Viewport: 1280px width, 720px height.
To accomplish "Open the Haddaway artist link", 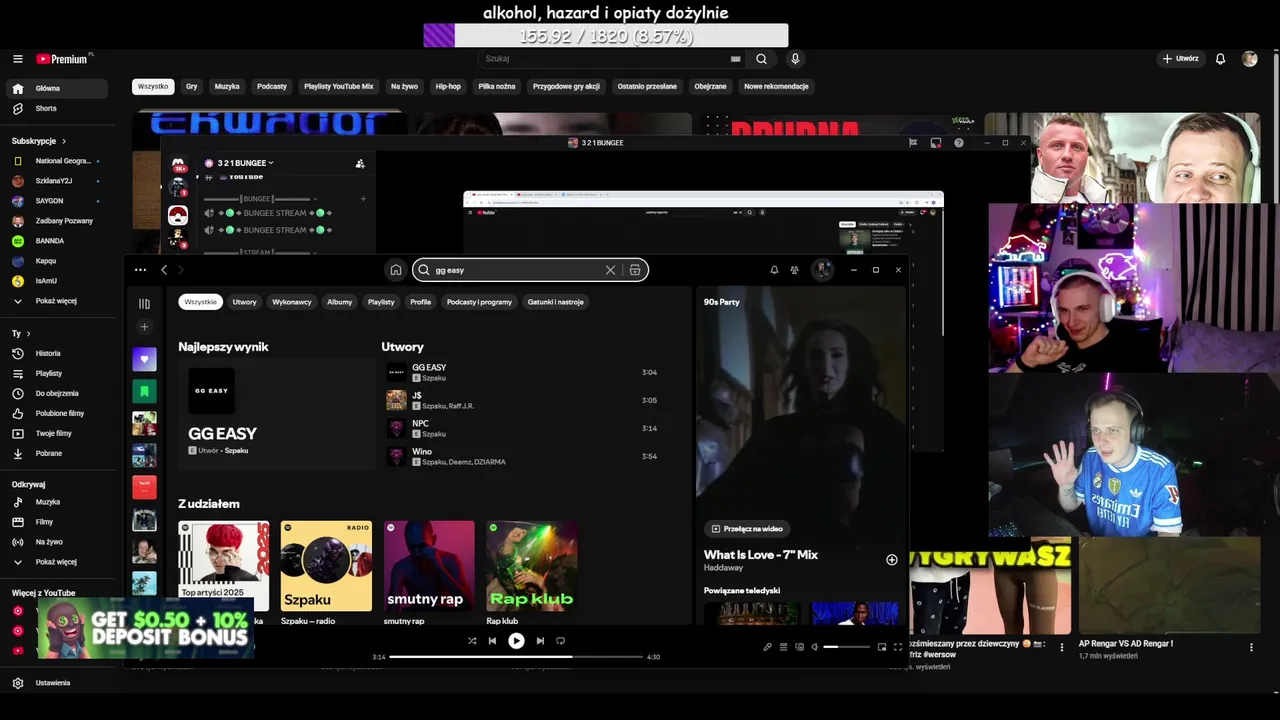I will (x=723, y=568).
